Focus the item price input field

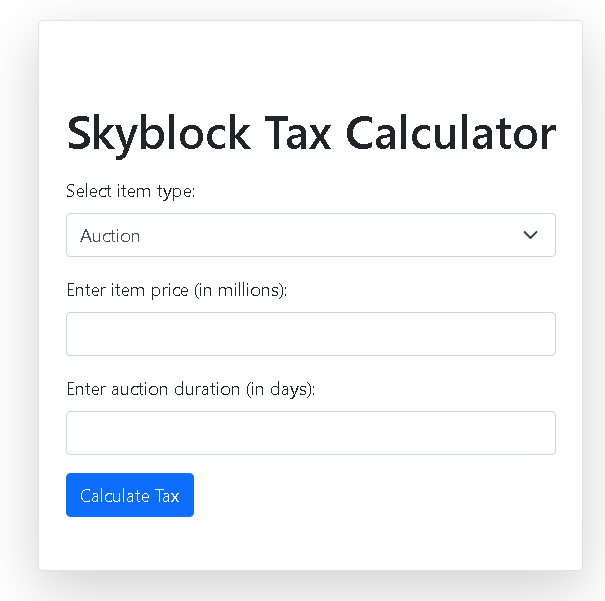pos(310,334)
